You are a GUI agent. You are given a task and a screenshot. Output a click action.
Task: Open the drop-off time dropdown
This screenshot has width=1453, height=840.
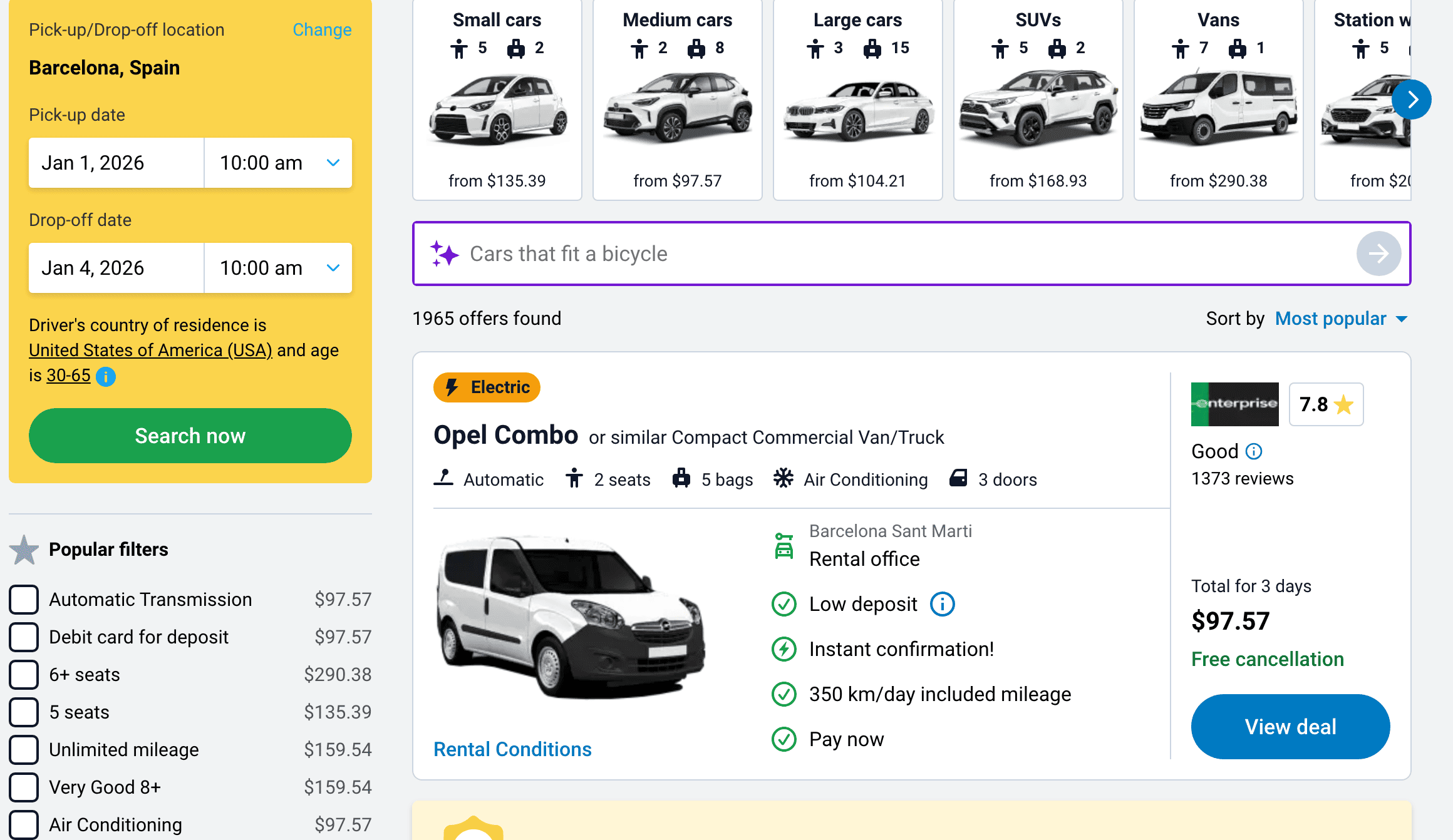pos(278,268)
